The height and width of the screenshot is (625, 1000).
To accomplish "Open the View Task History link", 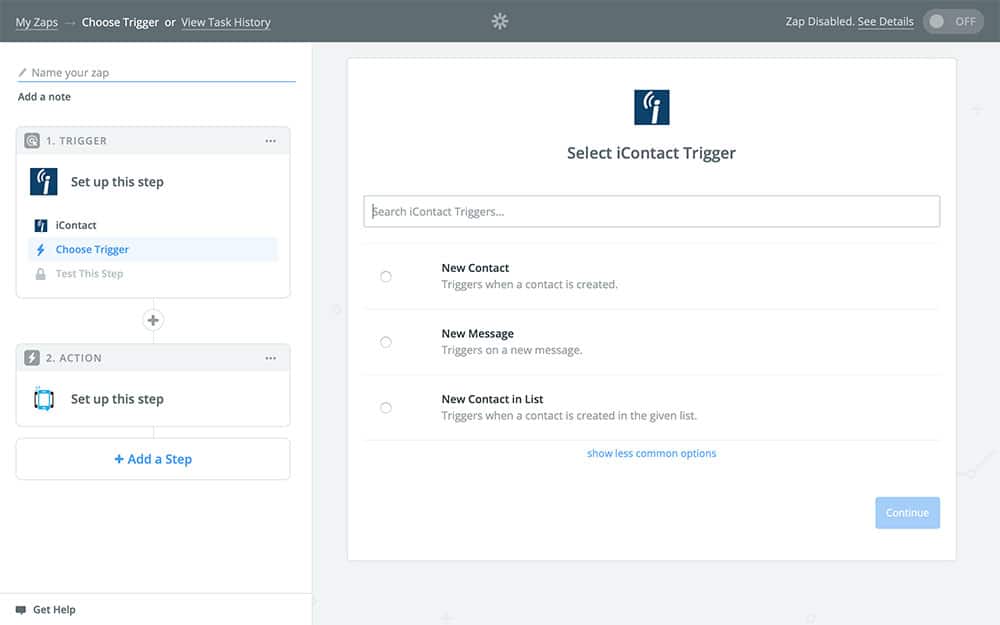I will [225, 22].
